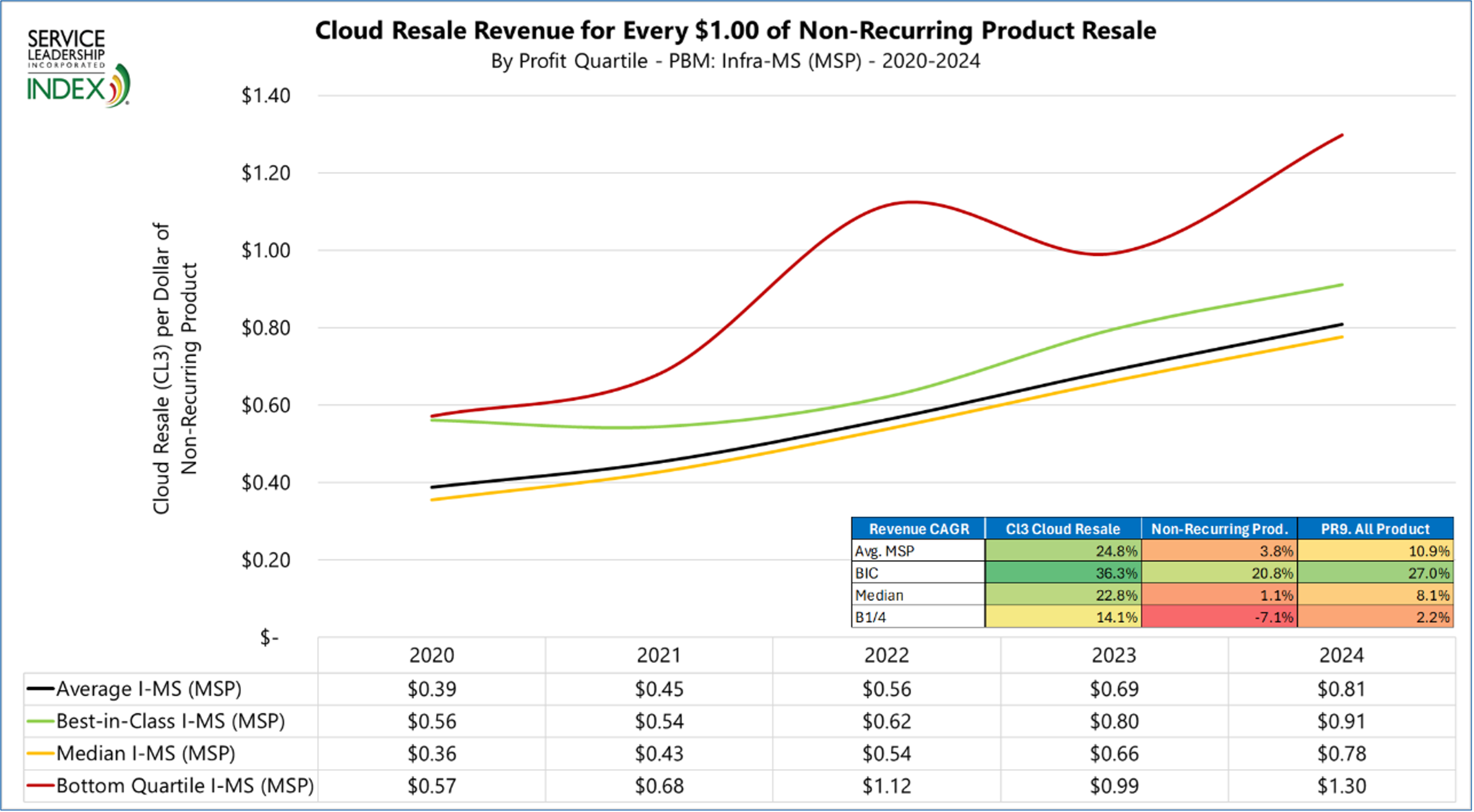Click the Best-in-Class $0.54 value for 2021
Viewport: 1474px width, 812px height.
click(x=659, y=721)
